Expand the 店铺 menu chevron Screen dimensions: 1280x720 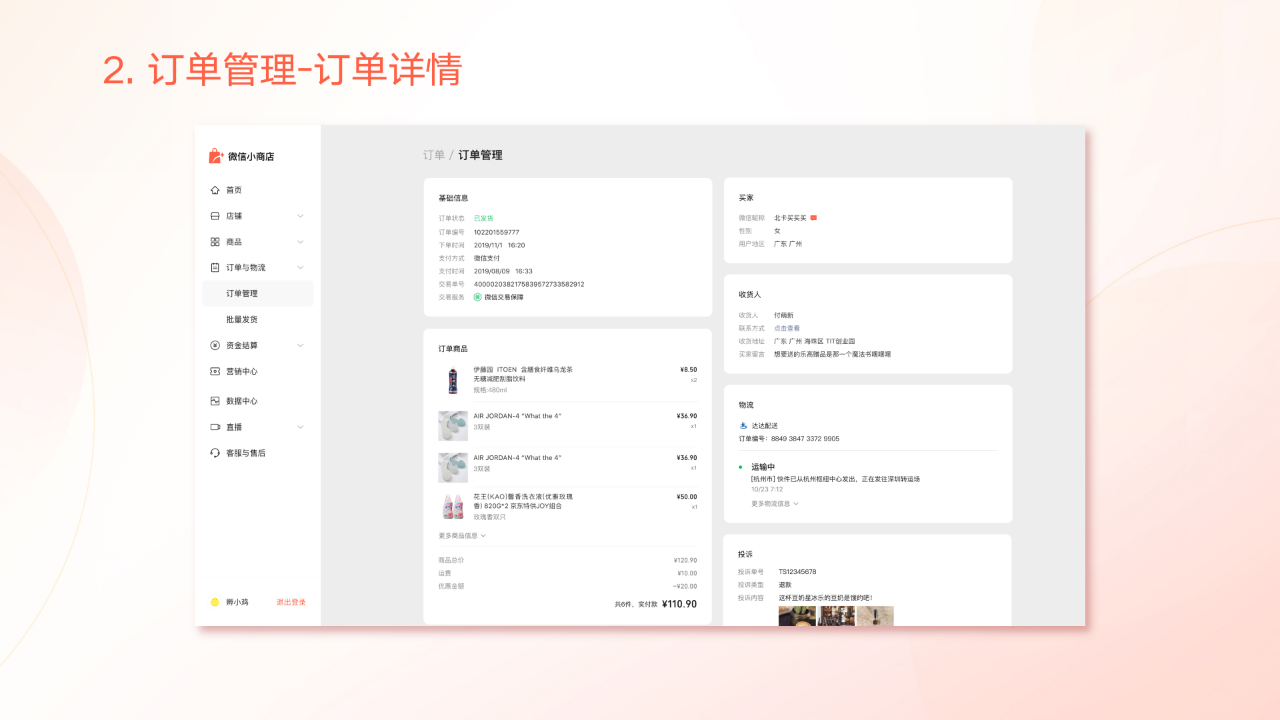point(300,216)
